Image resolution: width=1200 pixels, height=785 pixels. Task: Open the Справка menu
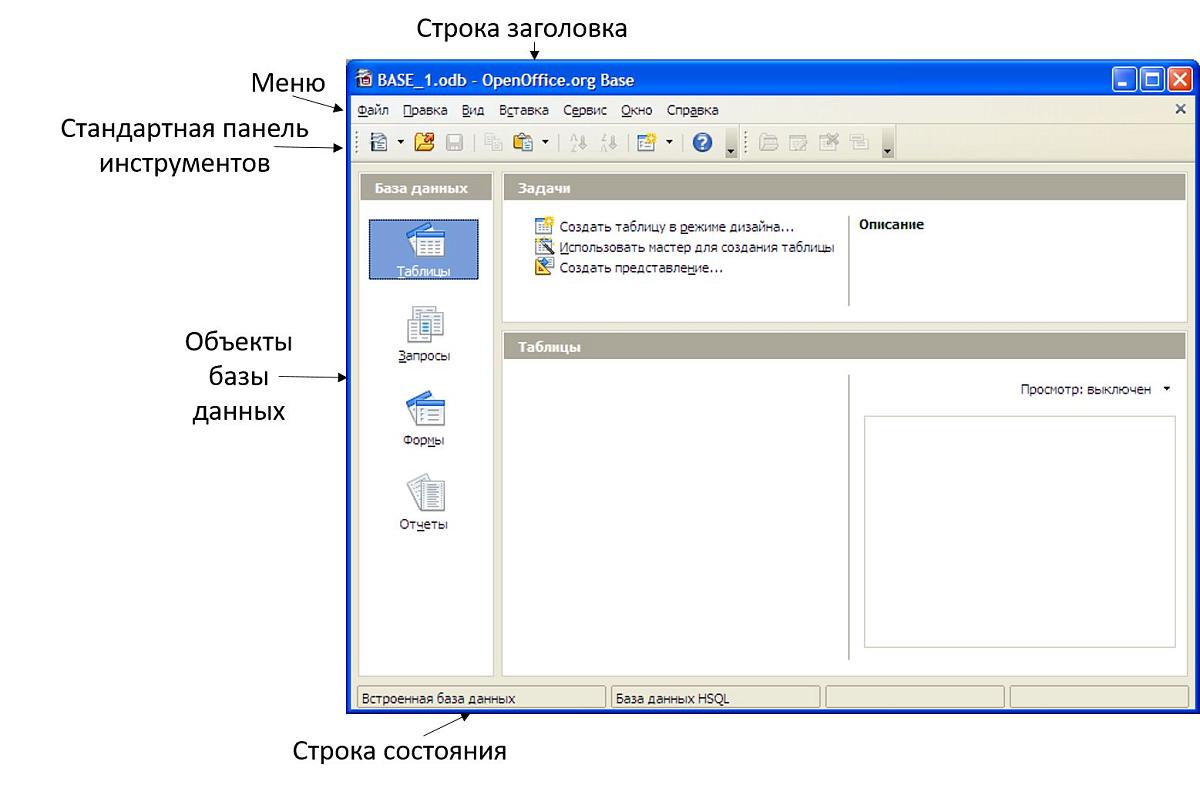point(692,110)
